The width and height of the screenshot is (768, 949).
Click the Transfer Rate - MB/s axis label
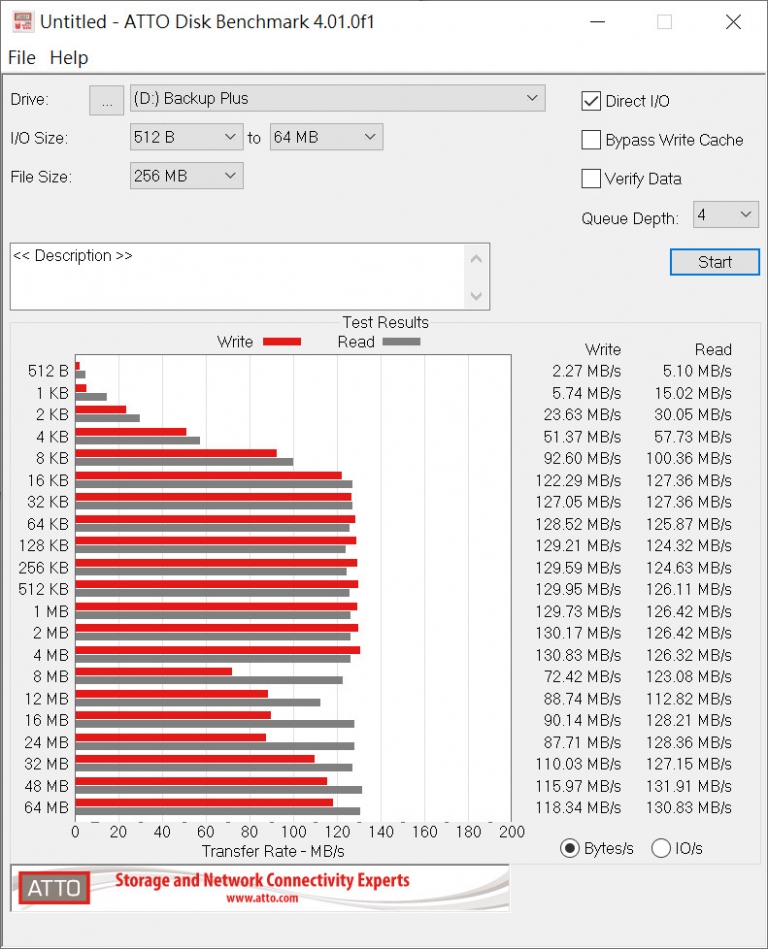coord(273,852)
